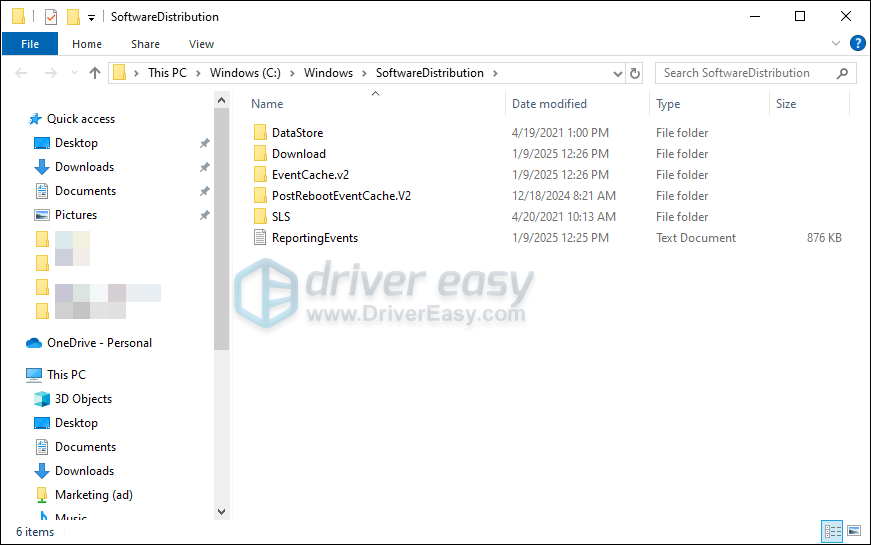
Task: Sort by the Size column header
Action: click(785, 104)
